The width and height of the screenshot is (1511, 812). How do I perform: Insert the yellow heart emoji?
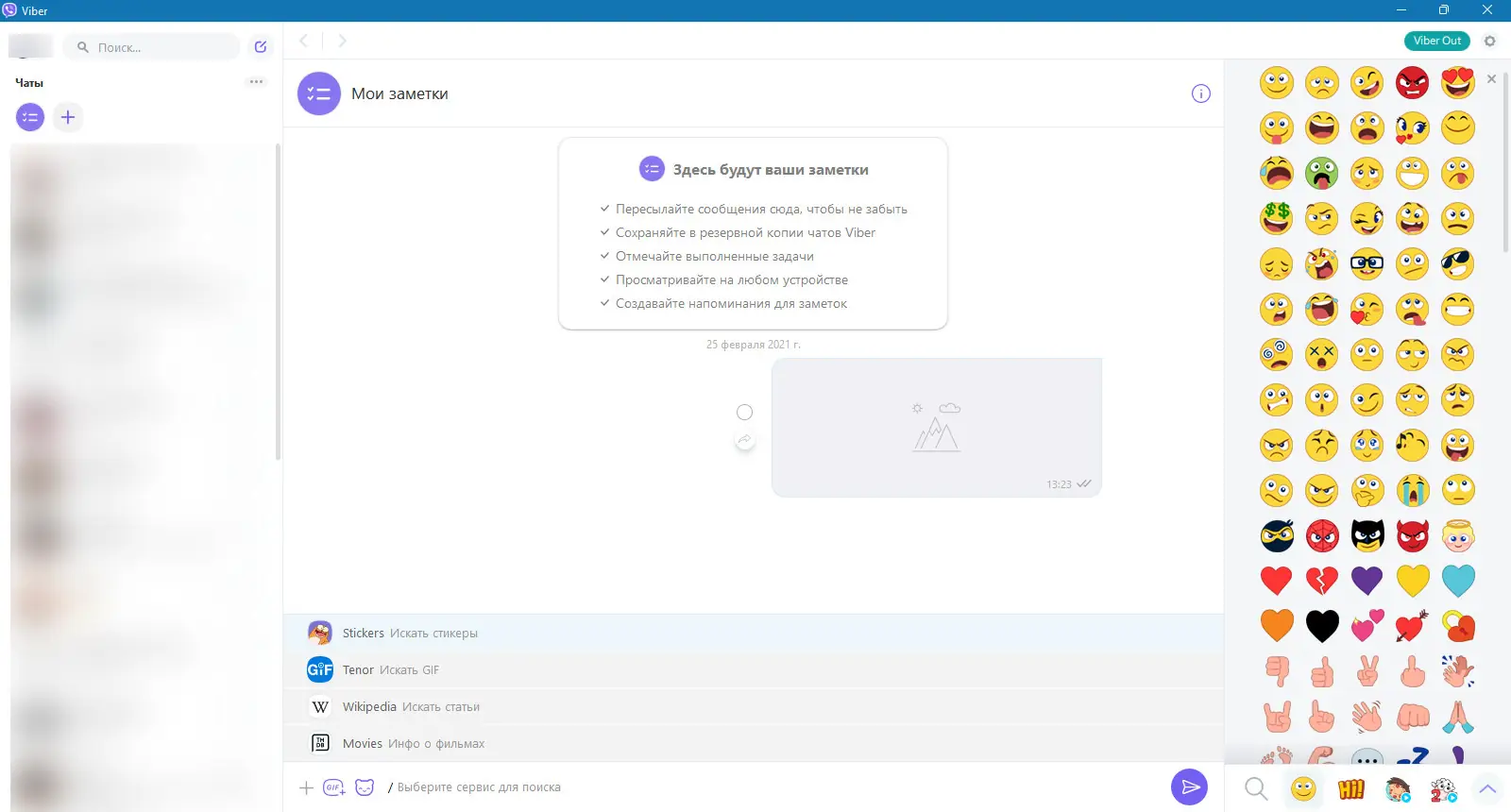tap(1413, 581)
